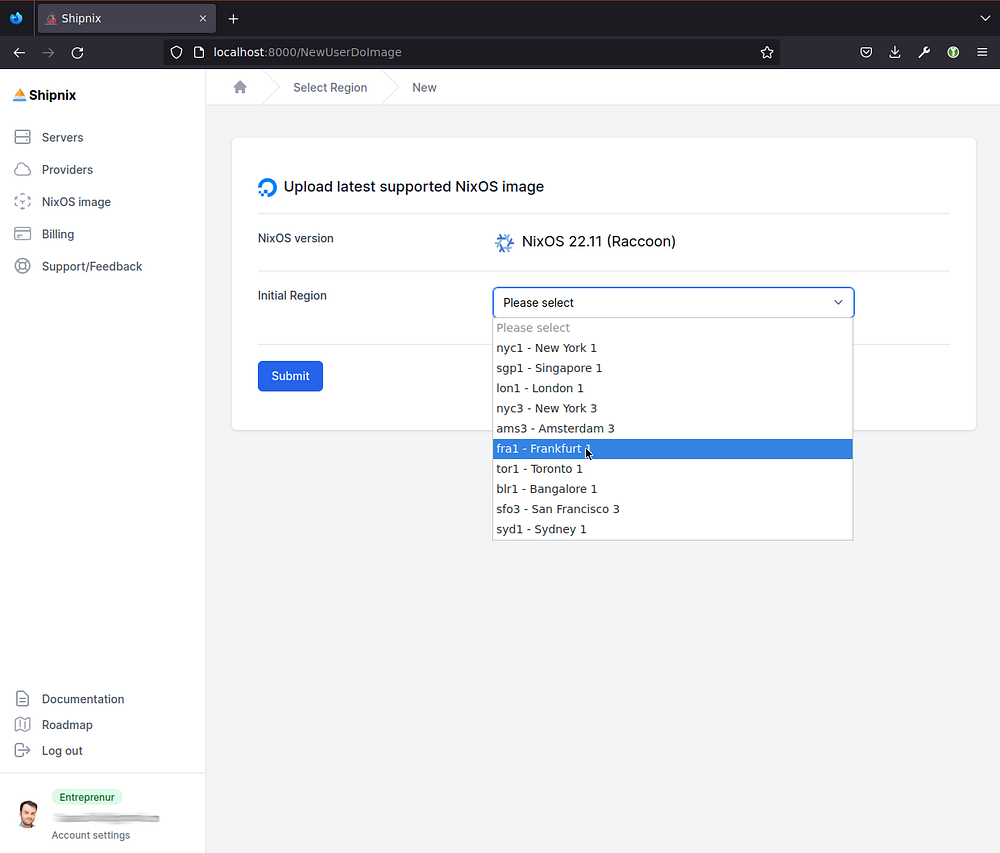Select syd1 - Sydney 1 option
Viewport: 1000px width, 853px height.
tap(672, 529)
